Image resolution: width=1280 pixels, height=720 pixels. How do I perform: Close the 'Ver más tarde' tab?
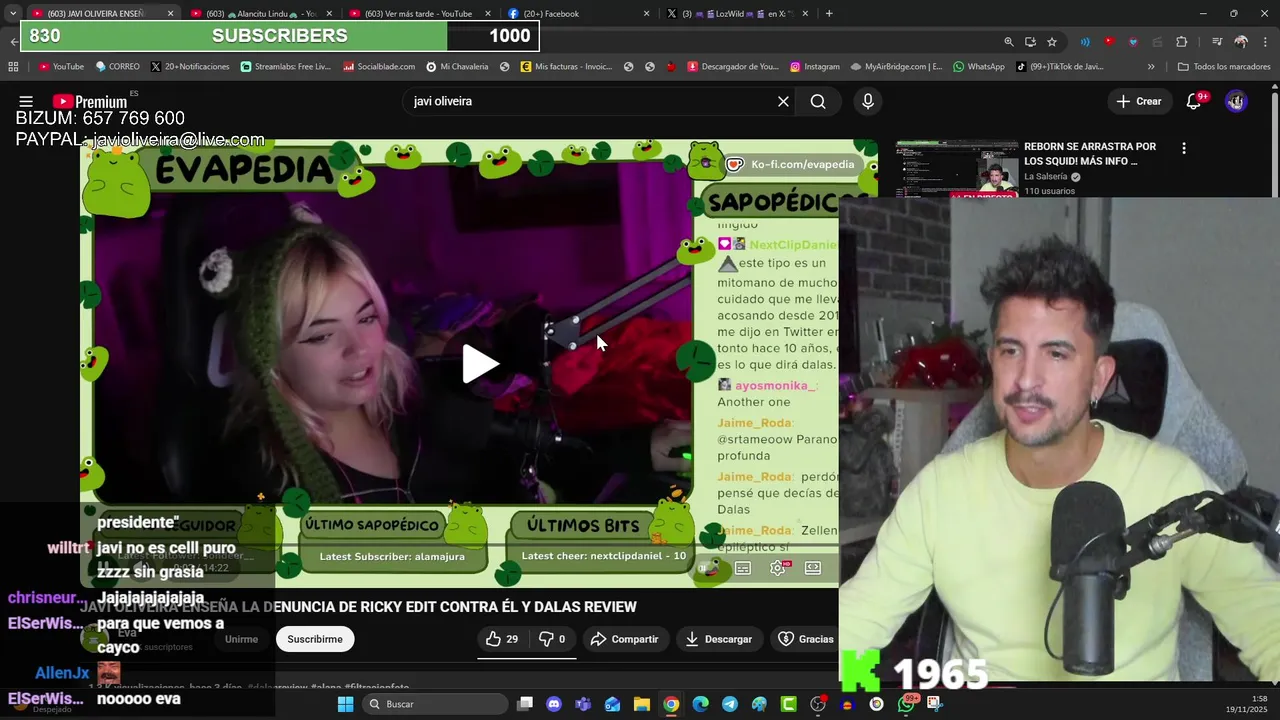[488, 14]
